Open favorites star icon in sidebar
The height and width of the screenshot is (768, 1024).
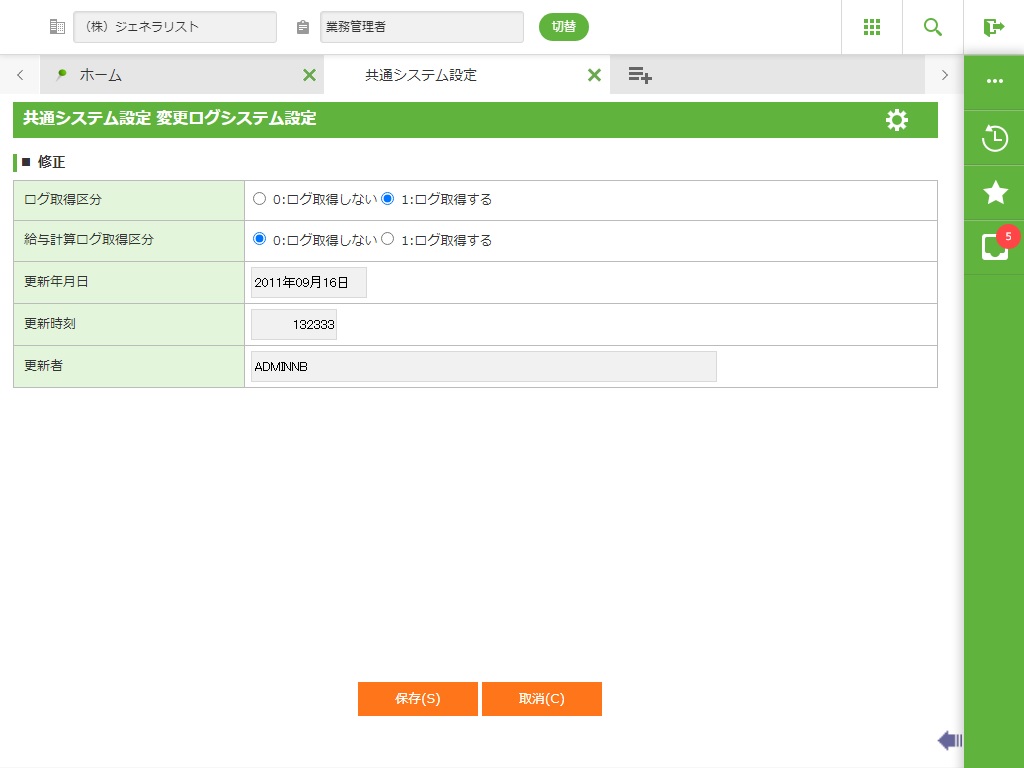point(994,193)
